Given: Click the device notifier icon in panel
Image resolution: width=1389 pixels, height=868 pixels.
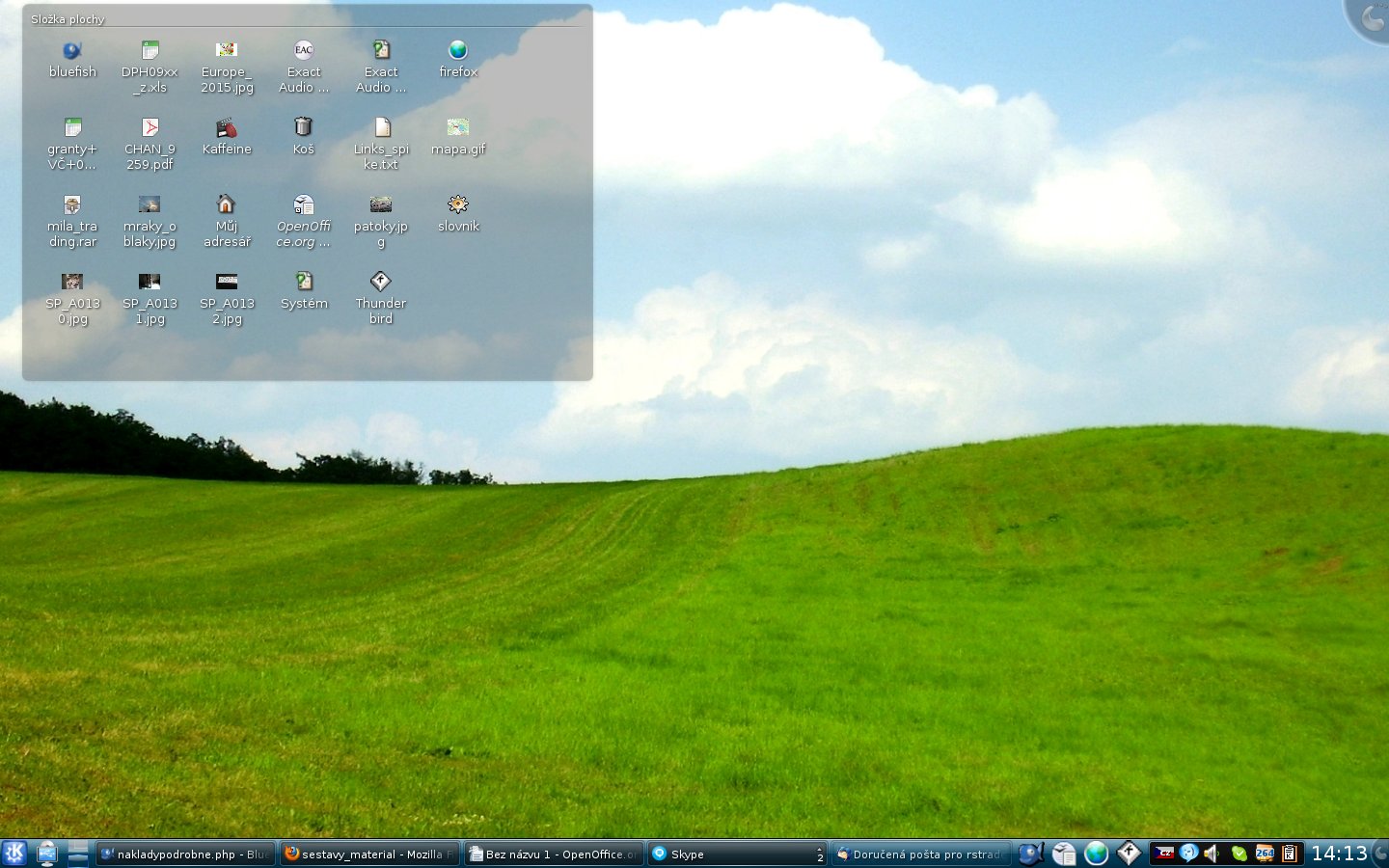Looking at the screenshot, I should (x=46, y=854).
